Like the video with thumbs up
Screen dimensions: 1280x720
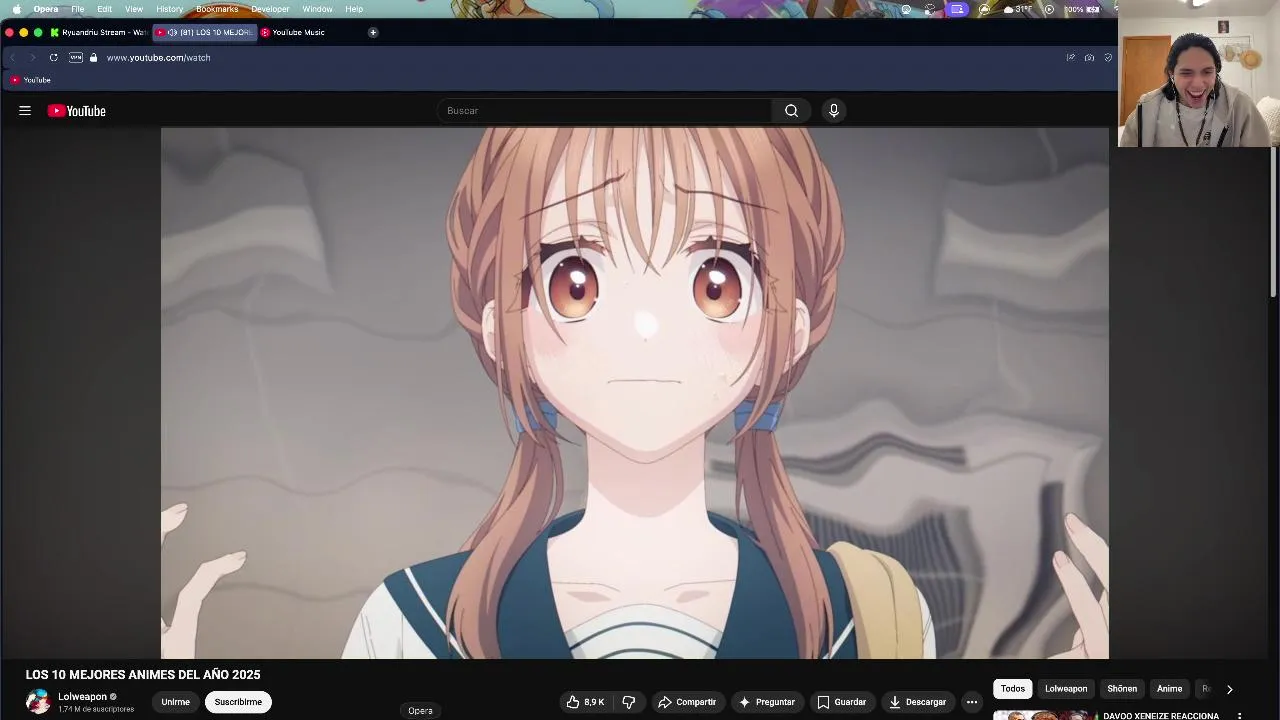[585, 702]
